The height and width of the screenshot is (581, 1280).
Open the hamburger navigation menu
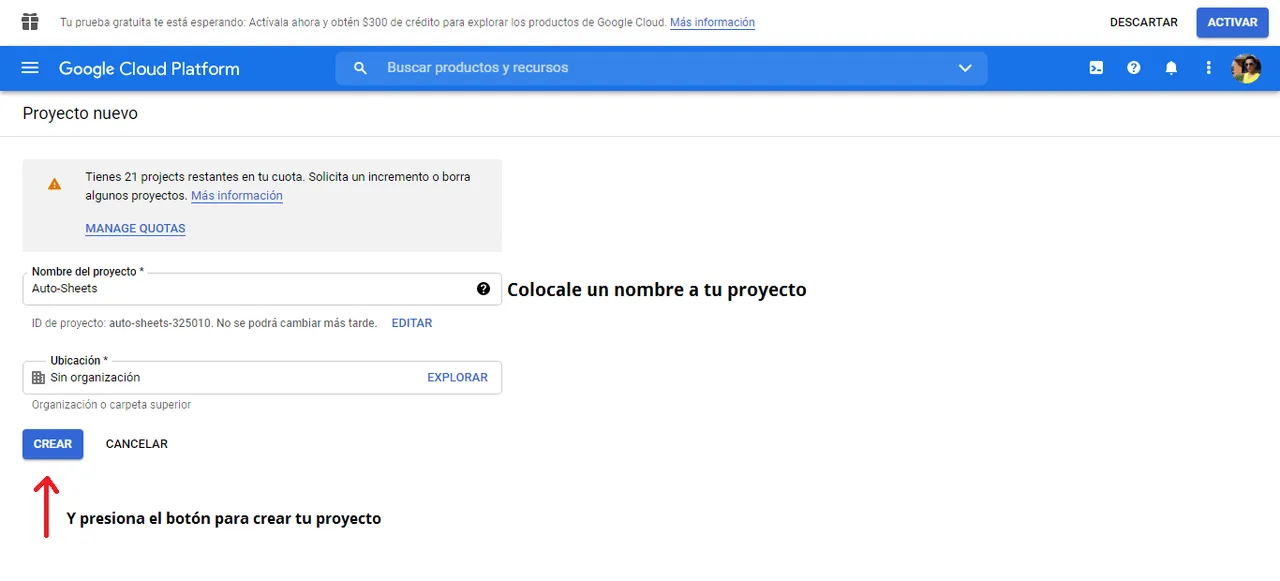[30, 68]
